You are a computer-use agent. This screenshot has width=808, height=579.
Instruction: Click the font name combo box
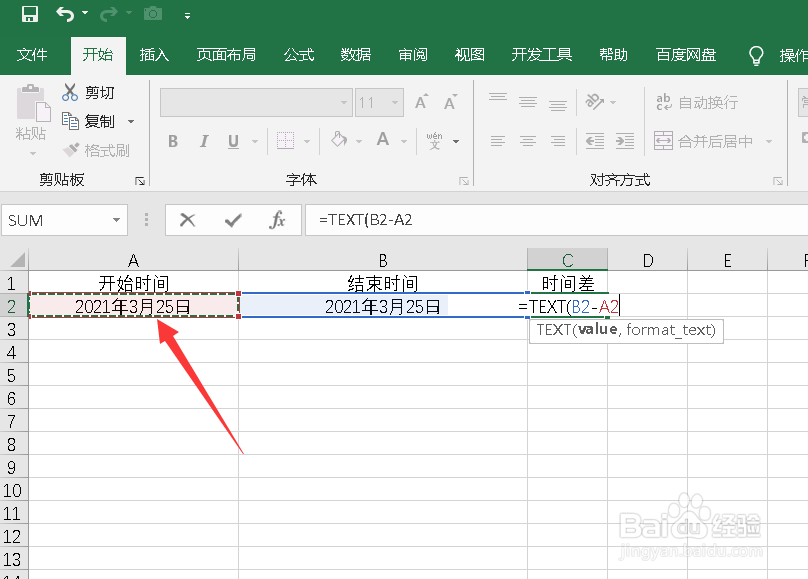point(256,103)
